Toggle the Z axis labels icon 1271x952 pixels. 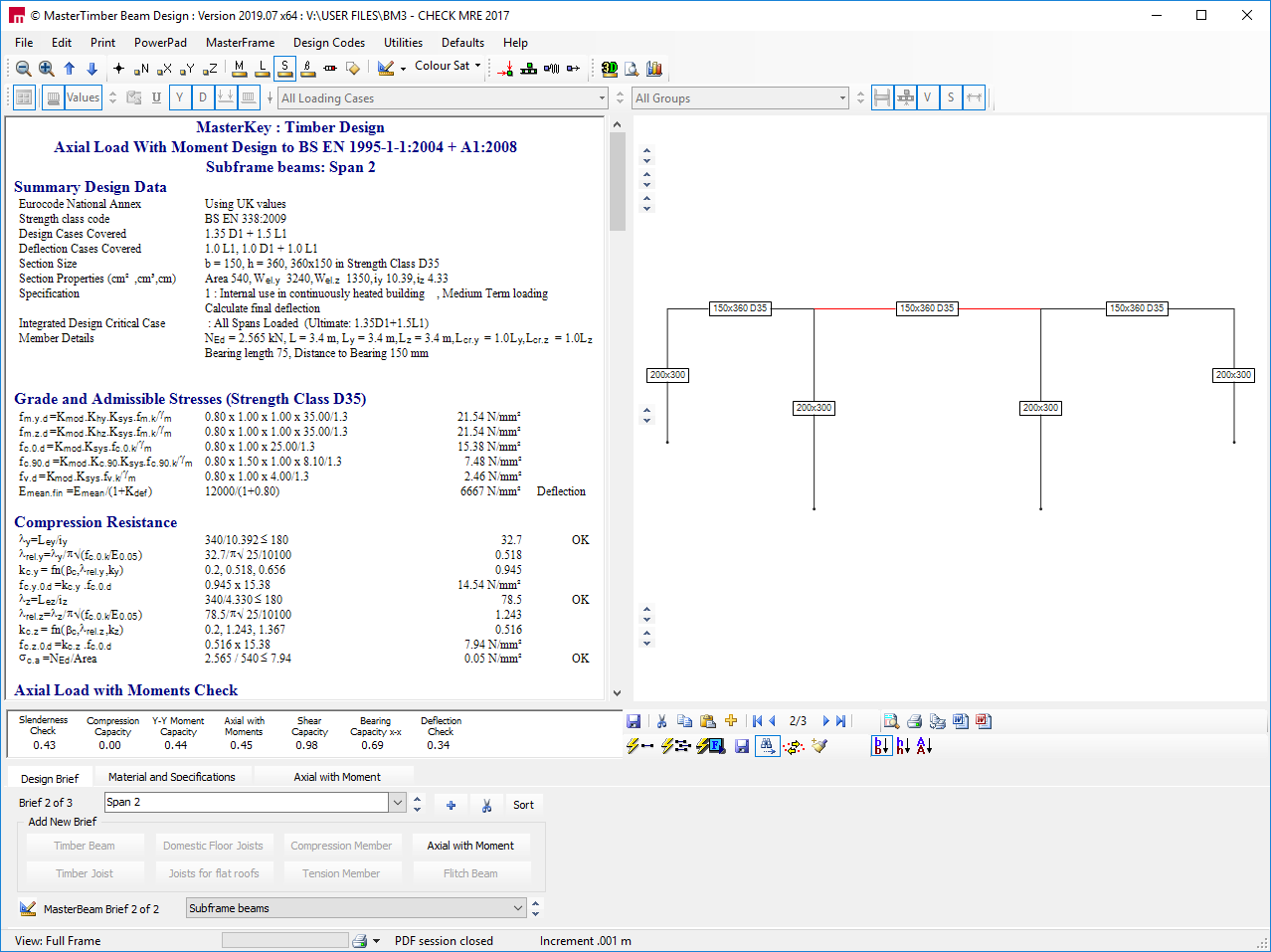(210, 69)
